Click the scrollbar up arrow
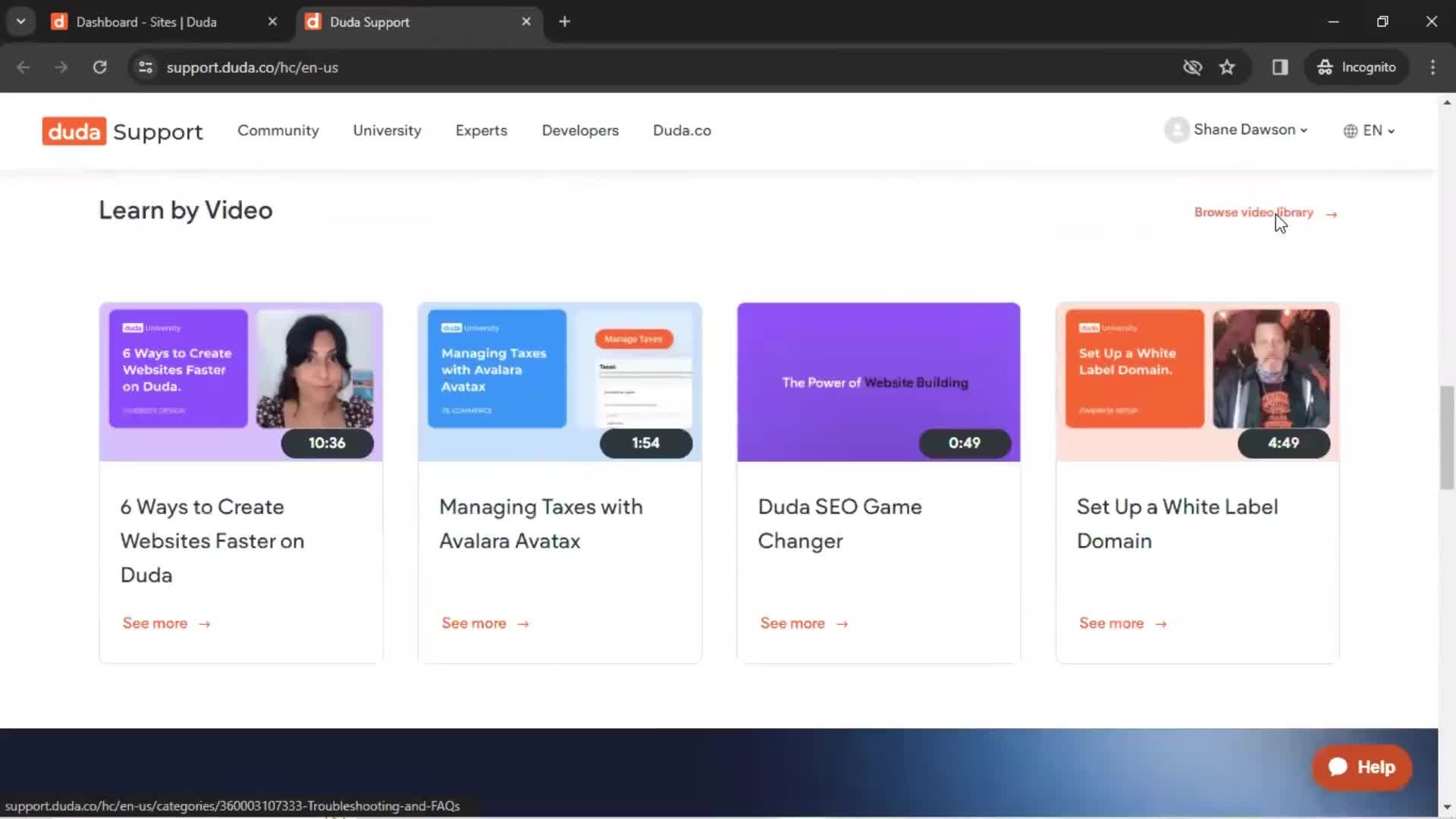The image size is (1456, 819). 1447,102
